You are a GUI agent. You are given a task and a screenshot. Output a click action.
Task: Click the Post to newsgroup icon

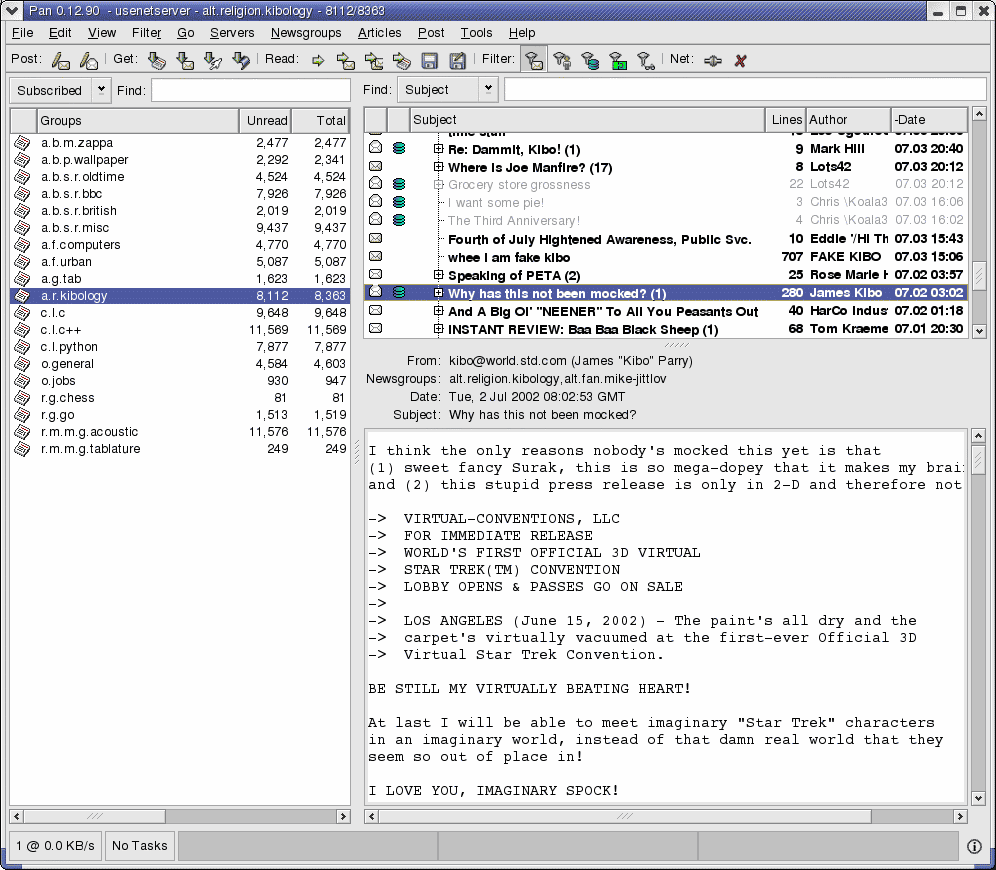(61, 60)
